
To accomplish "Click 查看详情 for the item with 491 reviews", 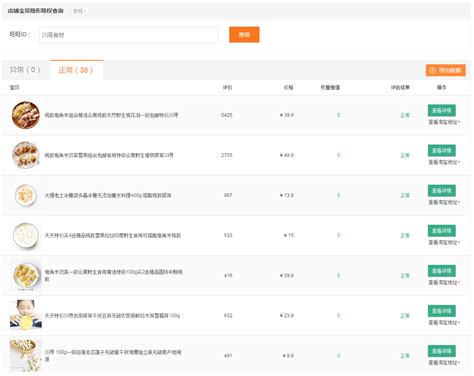I will 442,351.
